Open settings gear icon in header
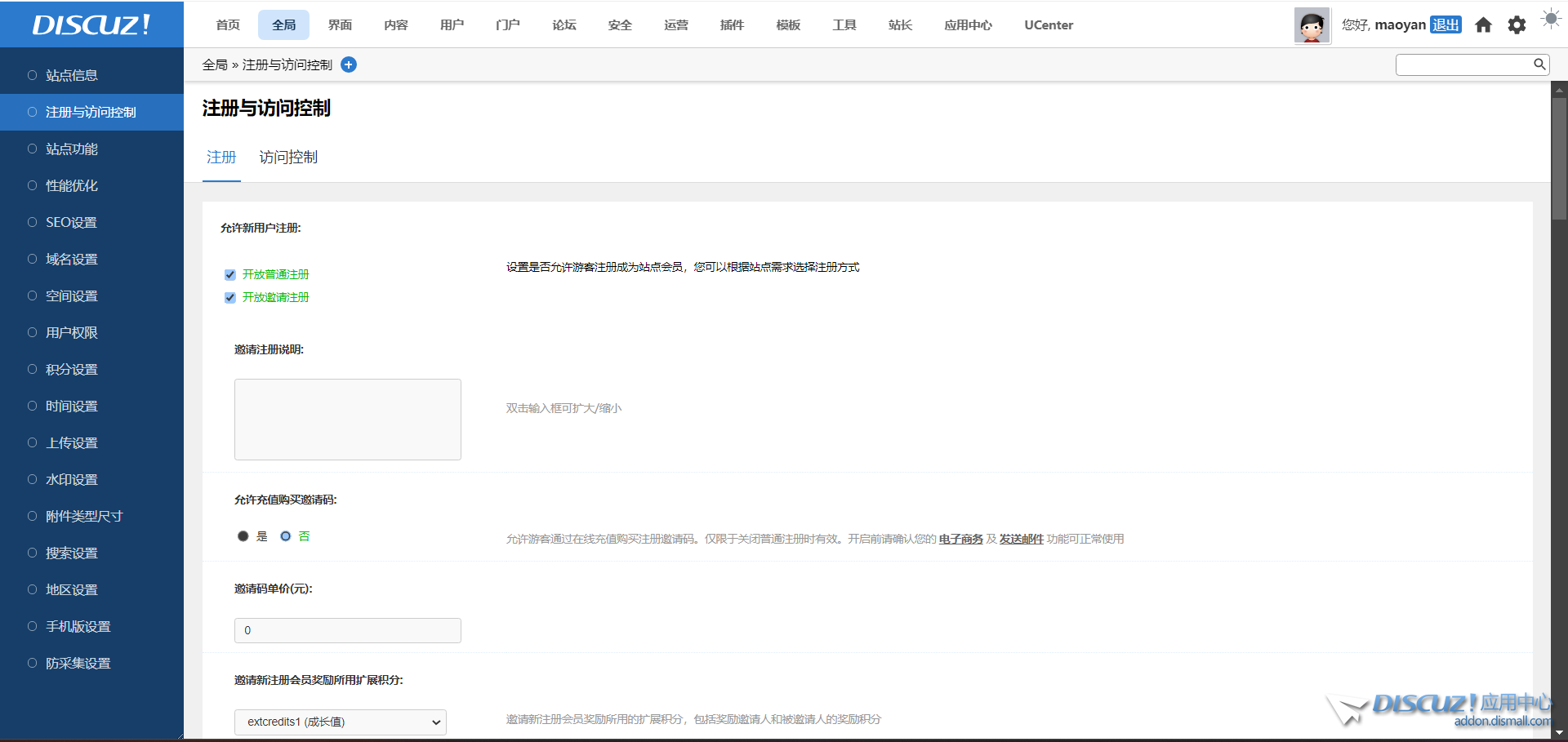The height and width of the screenshot is (742, 1568). tap(1517, 25)
